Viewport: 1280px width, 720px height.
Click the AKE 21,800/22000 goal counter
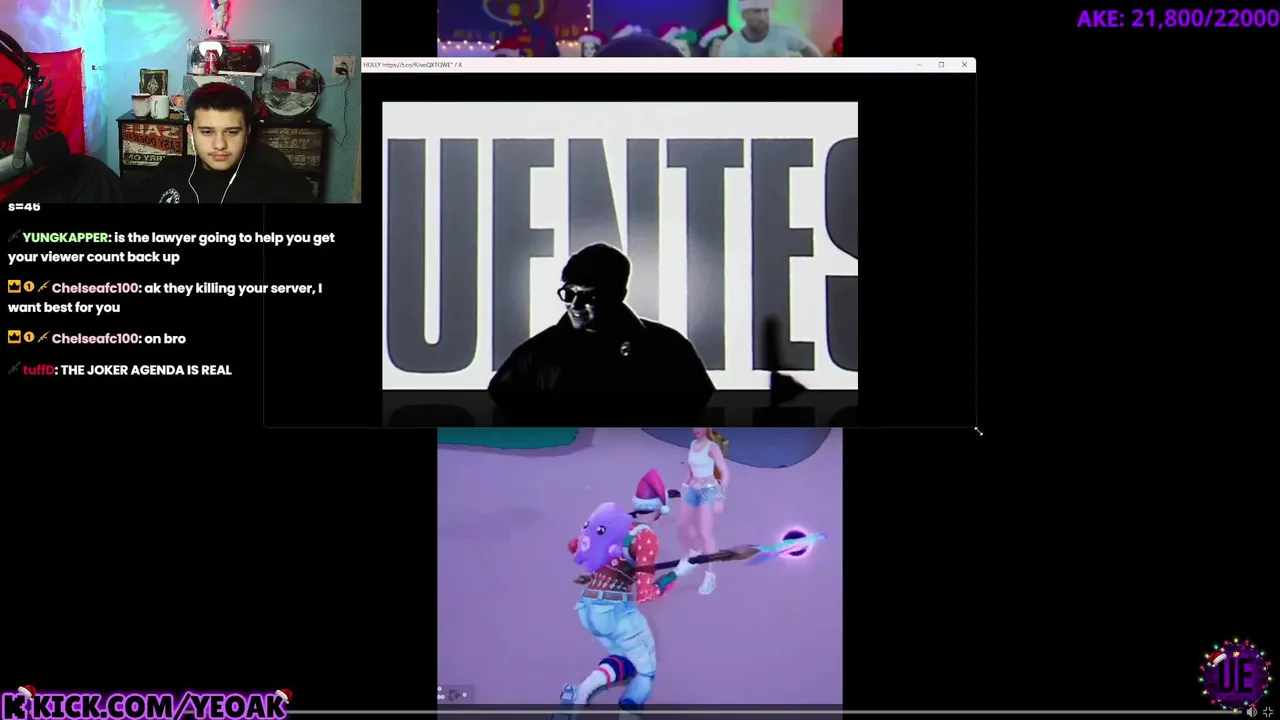point(1177,18)
